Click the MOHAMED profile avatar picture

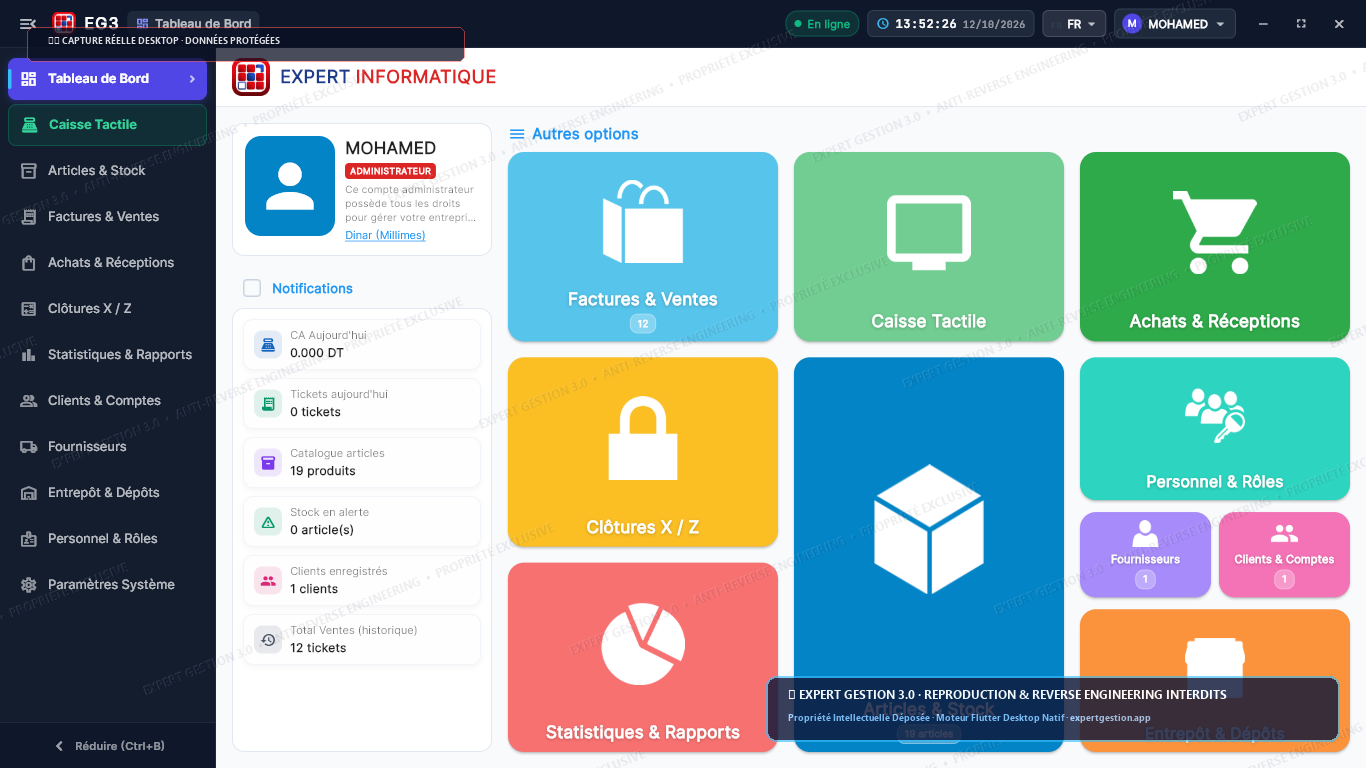290,186
